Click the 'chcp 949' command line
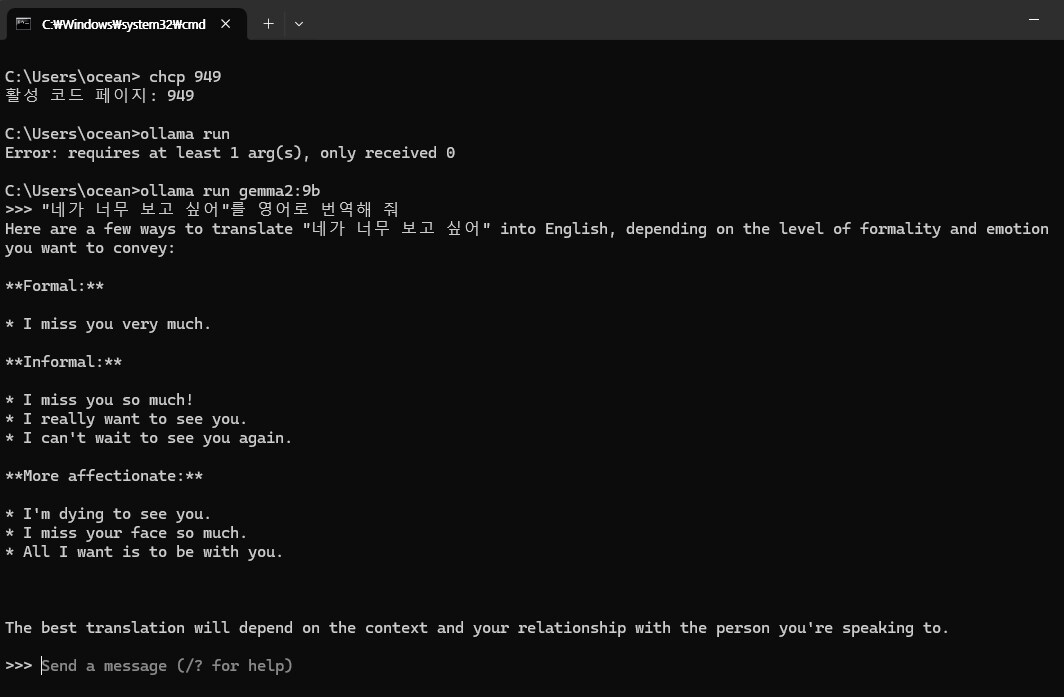The image size is (1064, 697). (113, 77)
